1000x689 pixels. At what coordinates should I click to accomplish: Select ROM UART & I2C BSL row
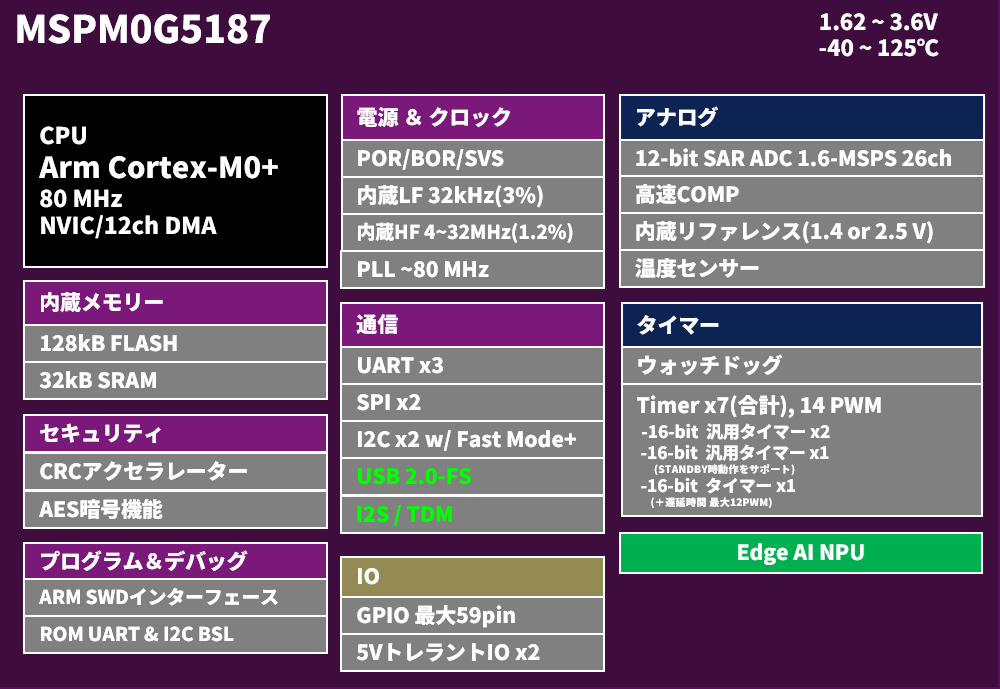tap(175, 634)
